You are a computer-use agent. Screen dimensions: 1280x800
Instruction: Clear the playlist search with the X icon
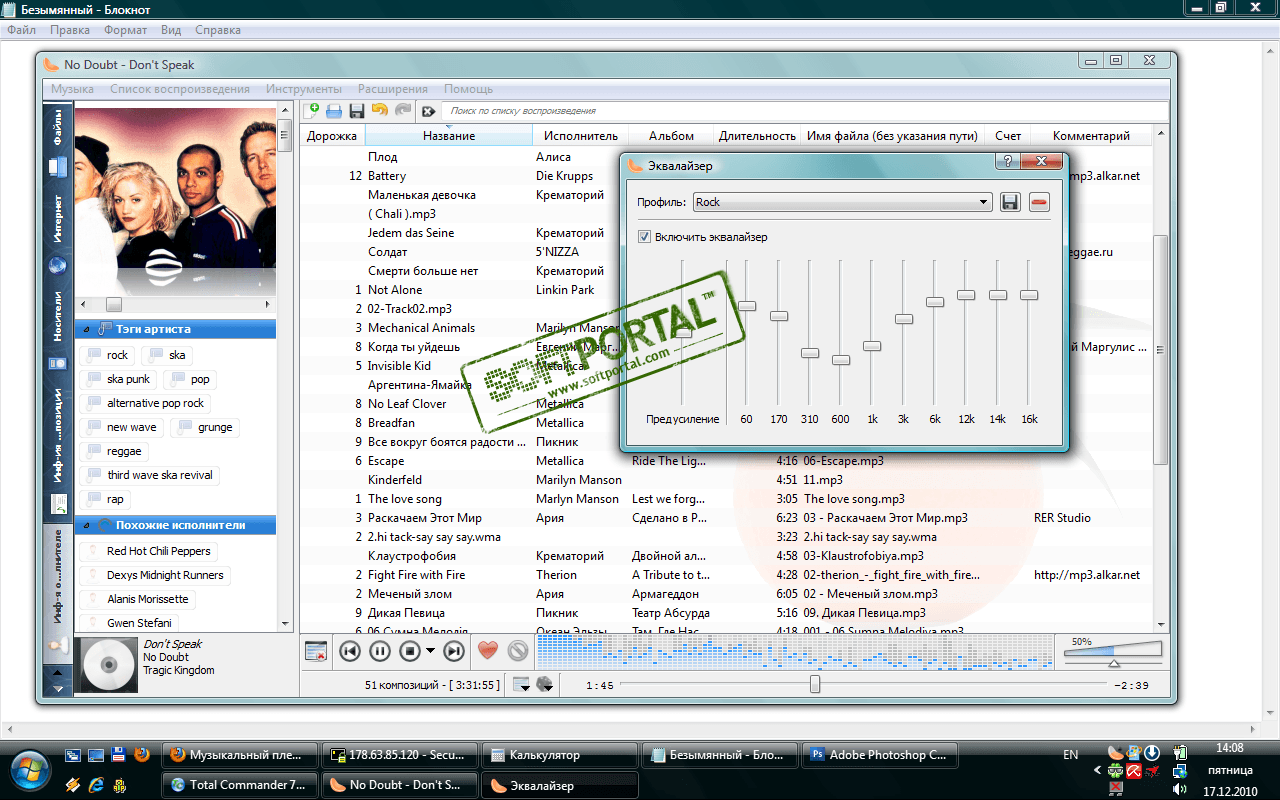pos(429,111)
